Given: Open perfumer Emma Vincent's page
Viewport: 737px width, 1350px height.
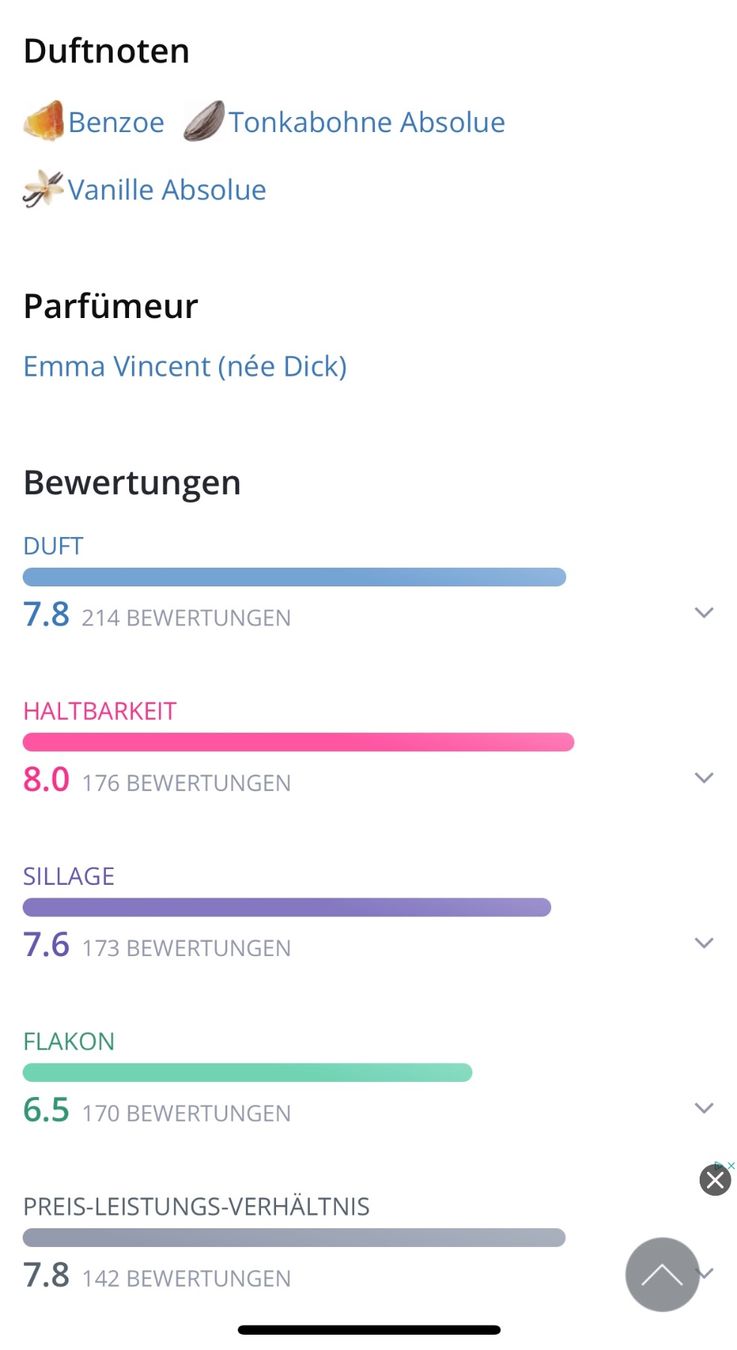Looking at the screenshot, I should pos(185,366).
